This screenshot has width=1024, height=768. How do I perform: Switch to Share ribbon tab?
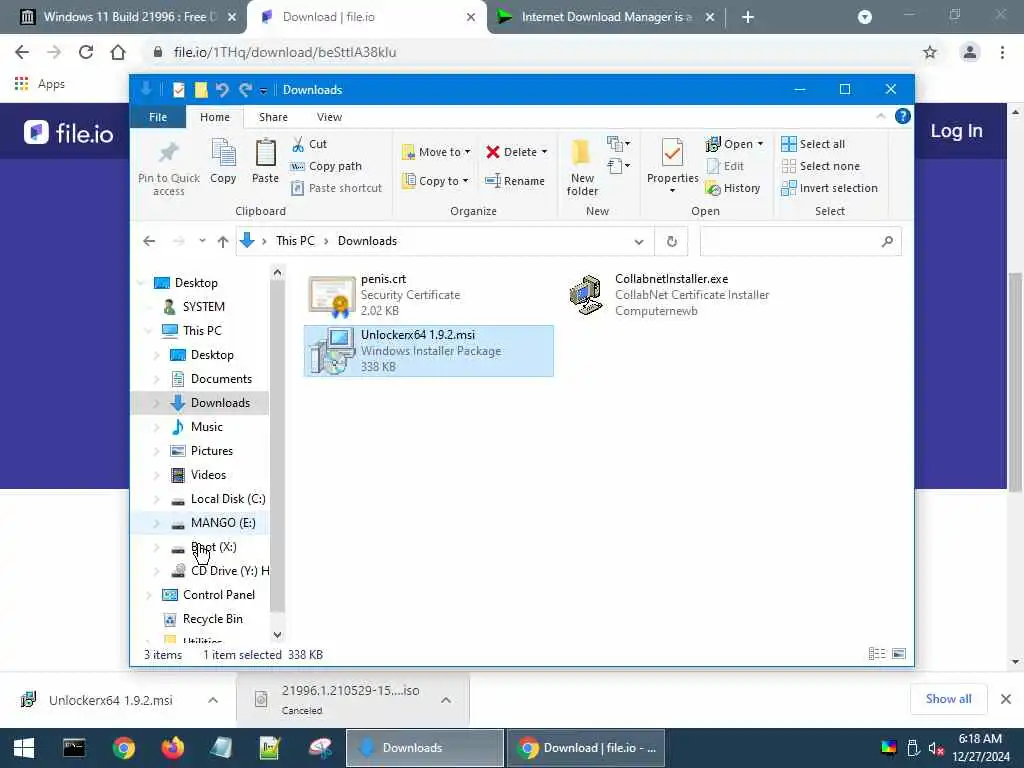(x=273, y=117)
